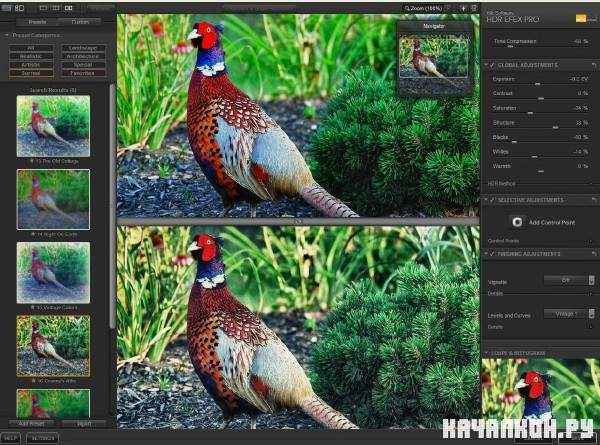600x445 pixels.
Task: Apply the first preset thumbnail in results
Action: (x=53, y=126)
